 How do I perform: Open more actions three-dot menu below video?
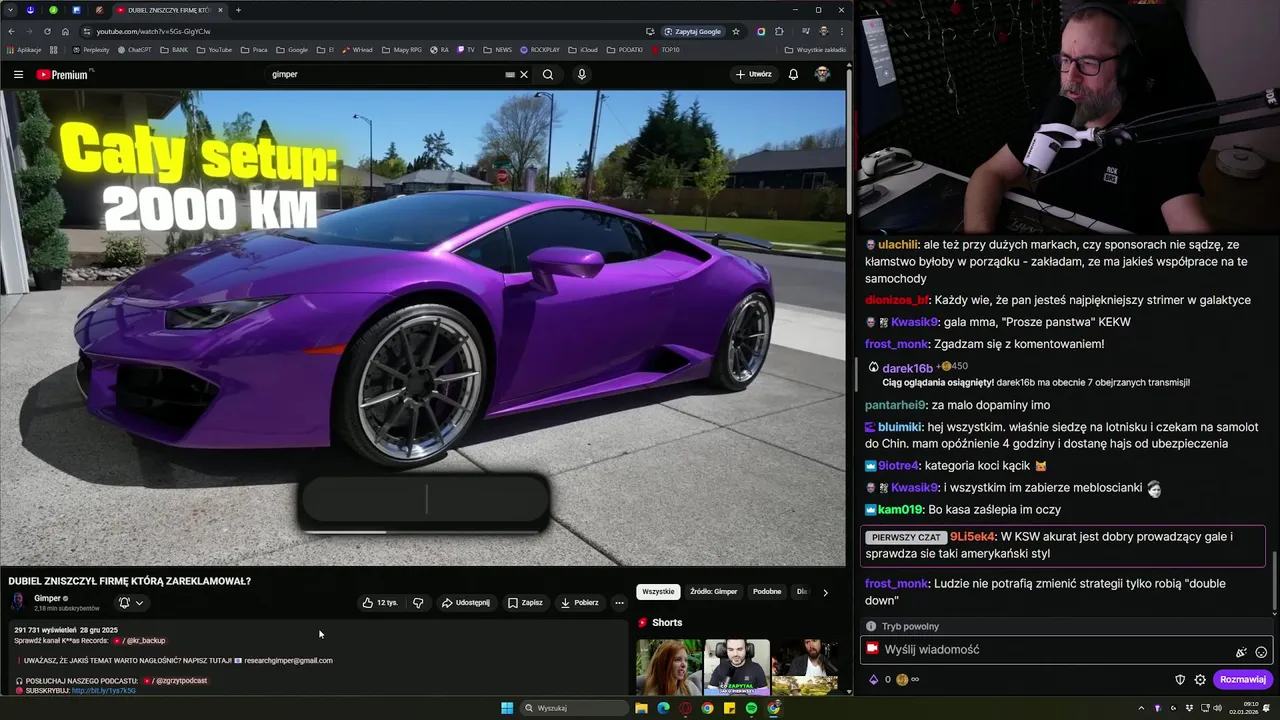pos(619,603)
